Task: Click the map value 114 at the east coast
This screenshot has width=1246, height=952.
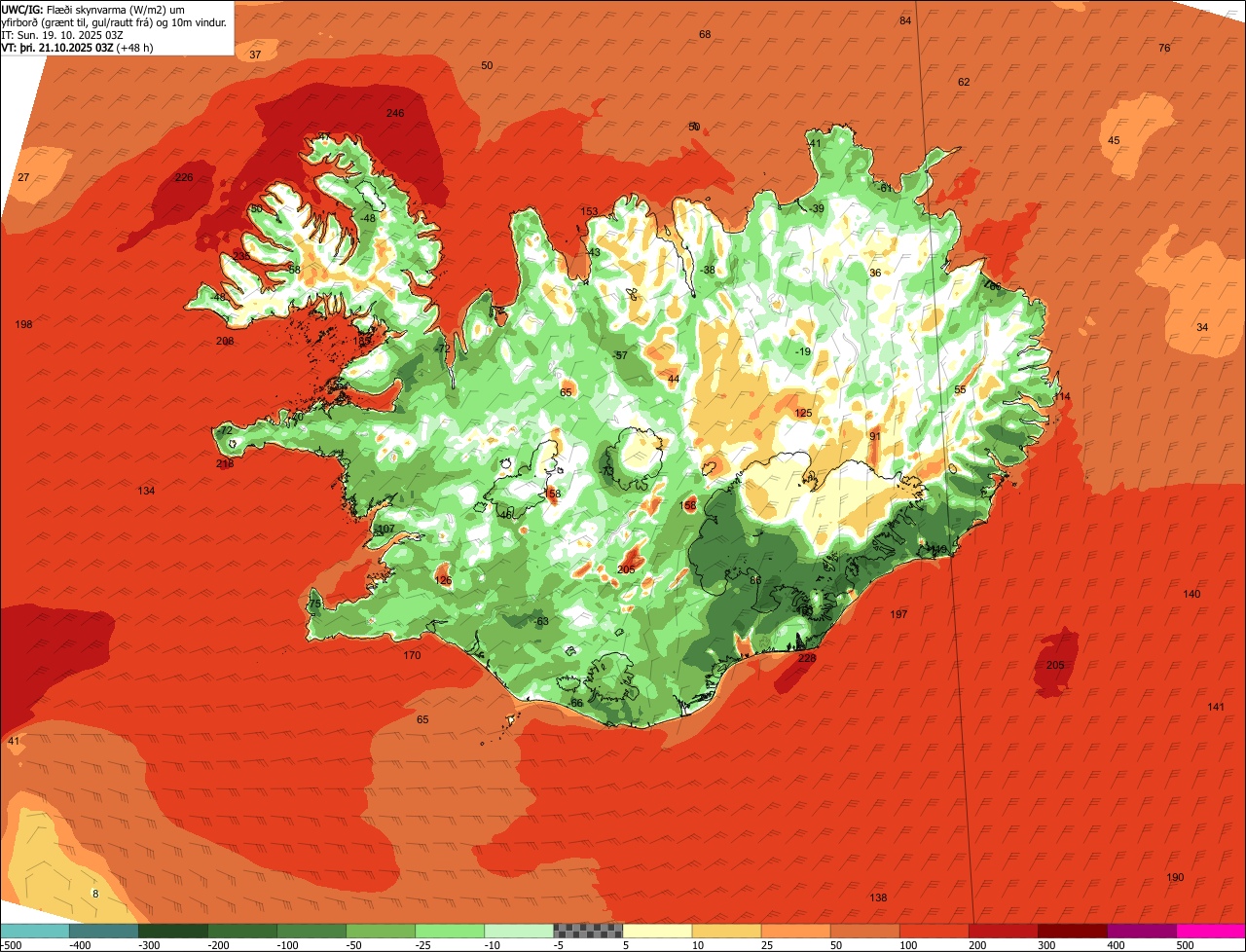Action: tap(1062, 396)
